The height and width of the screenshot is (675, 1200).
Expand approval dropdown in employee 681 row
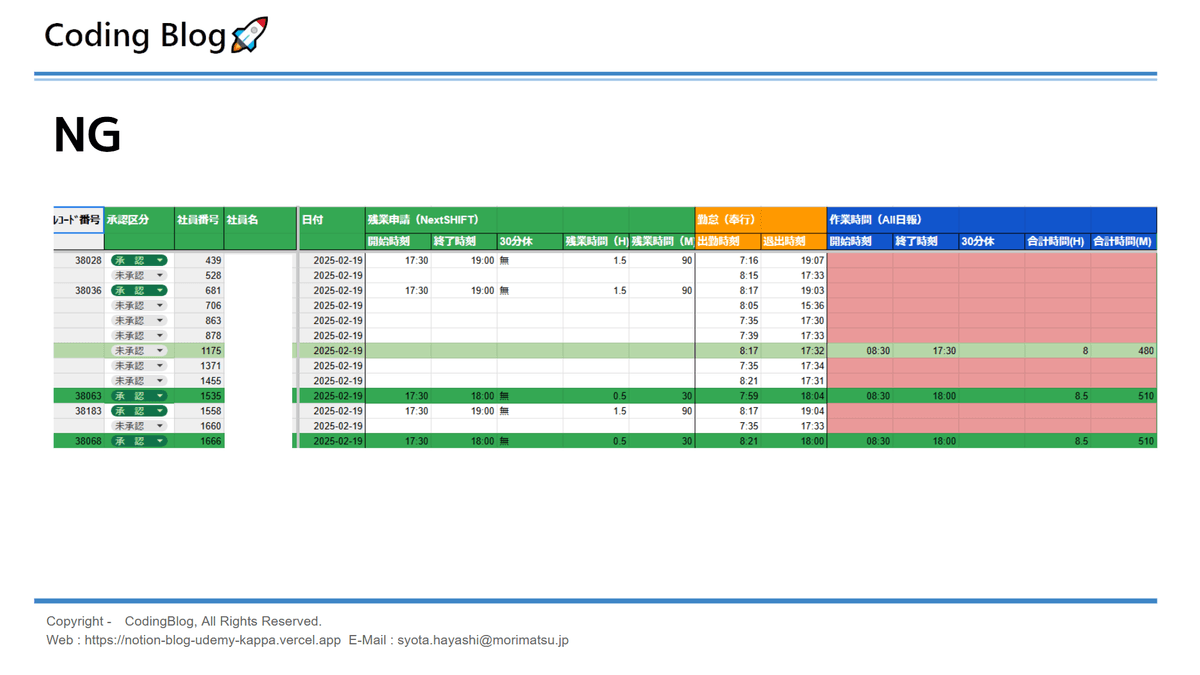click(x=160, y=290)
